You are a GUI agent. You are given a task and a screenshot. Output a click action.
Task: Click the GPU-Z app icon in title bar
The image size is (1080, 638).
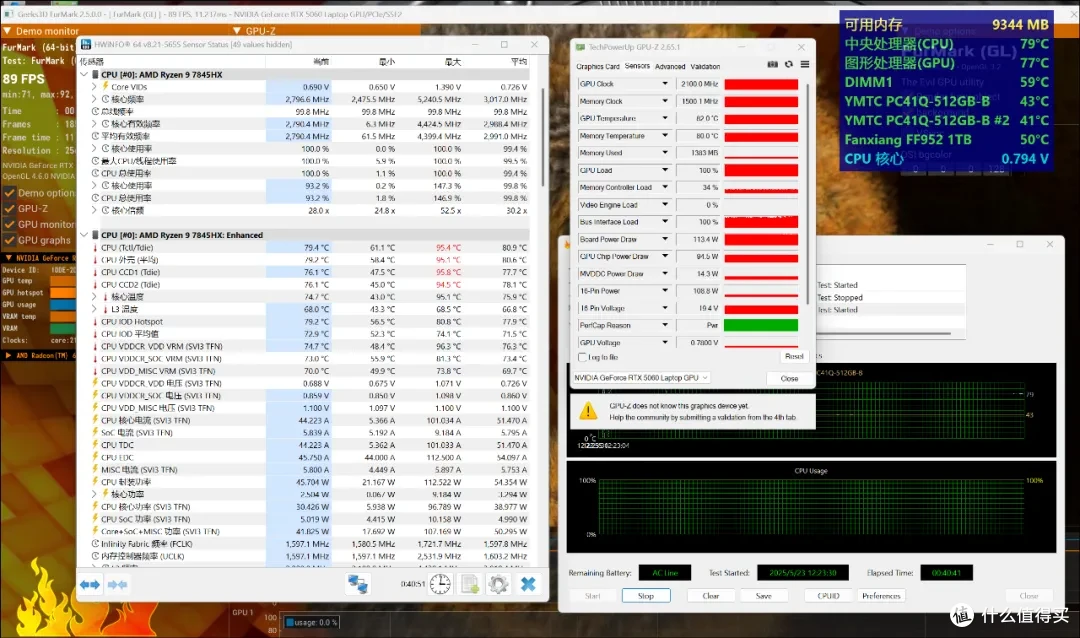[x=580, y=47]
